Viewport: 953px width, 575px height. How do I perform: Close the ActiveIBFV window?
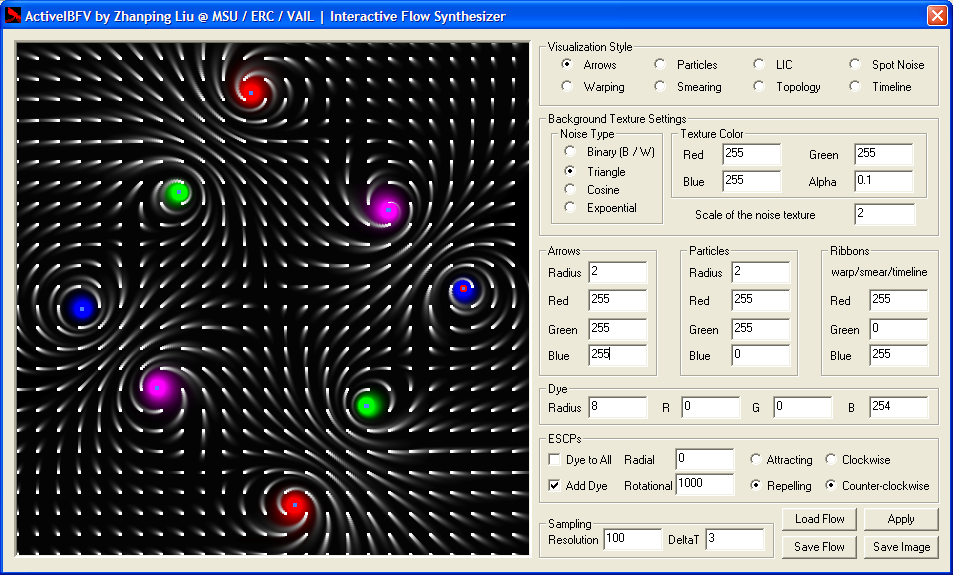click(936, 16)
